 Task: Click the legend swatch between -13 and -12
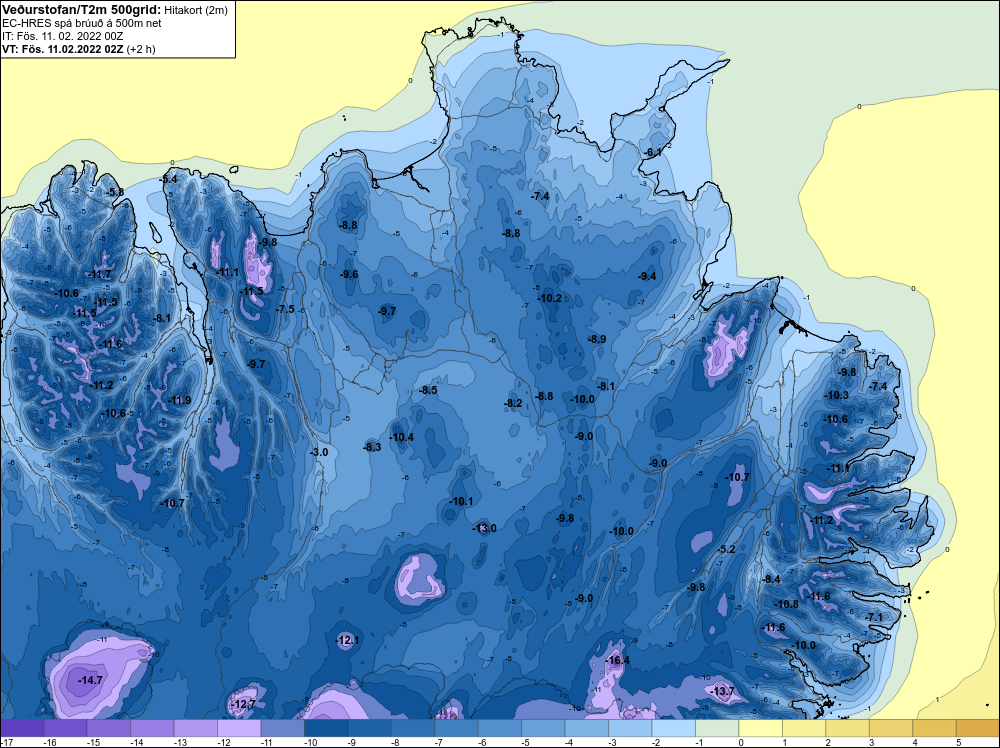click(196, 728)
